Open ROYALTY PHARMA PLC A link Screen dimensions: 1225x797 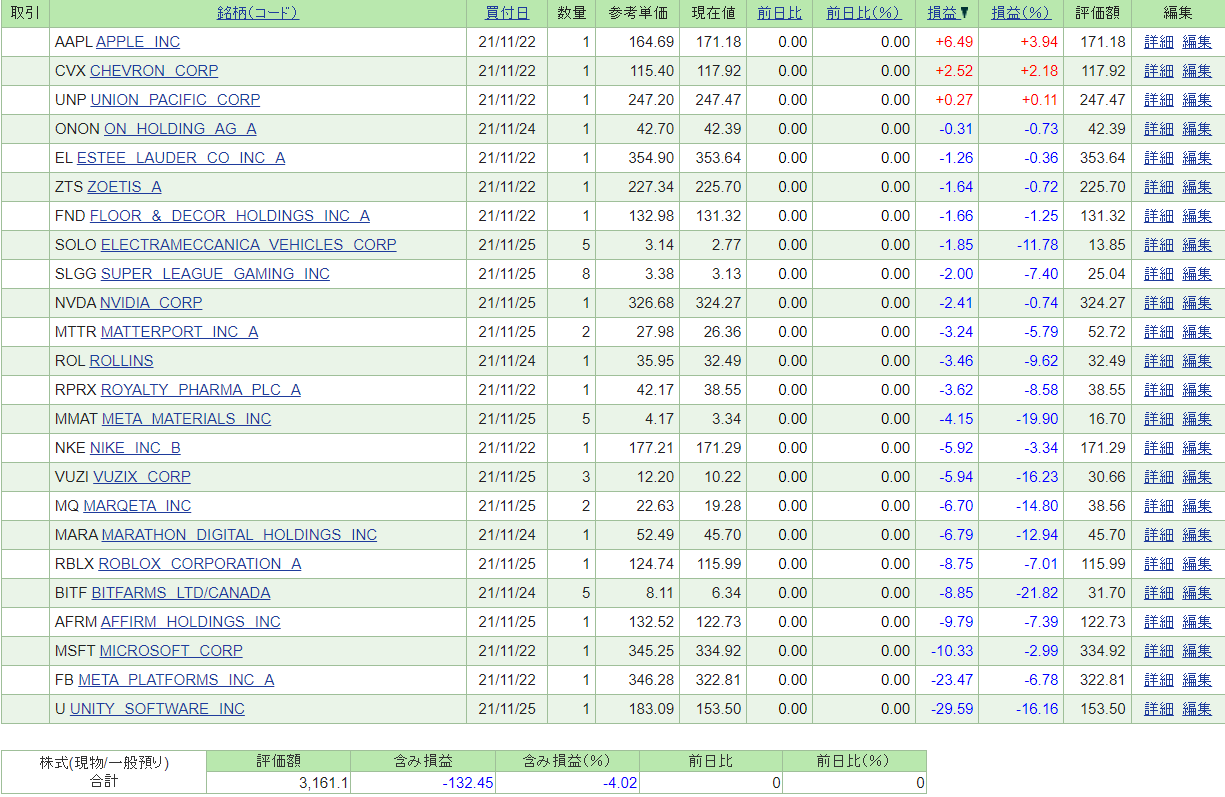201,390
